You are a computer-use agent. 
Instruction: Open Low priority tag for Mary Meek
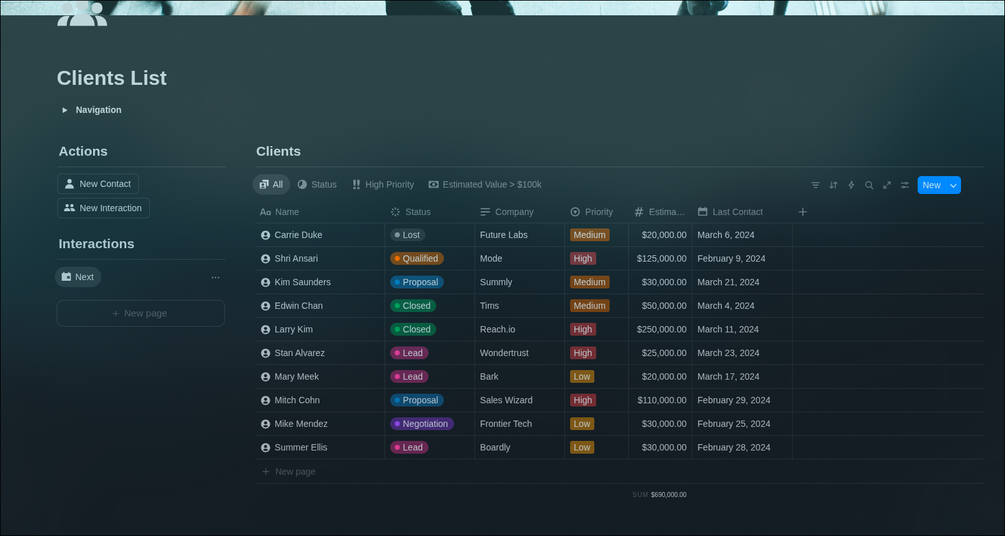tap(582, 377)
